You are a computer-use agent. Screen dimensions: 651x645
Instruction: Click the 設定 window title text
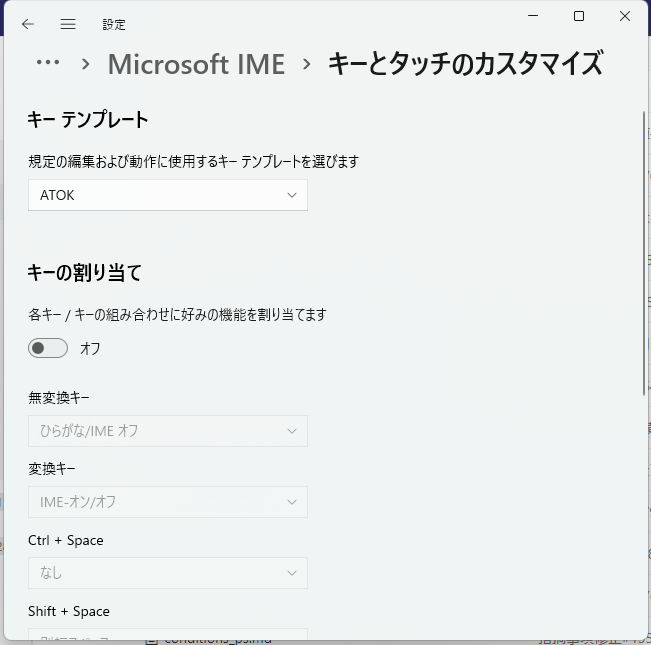(114, 24)
